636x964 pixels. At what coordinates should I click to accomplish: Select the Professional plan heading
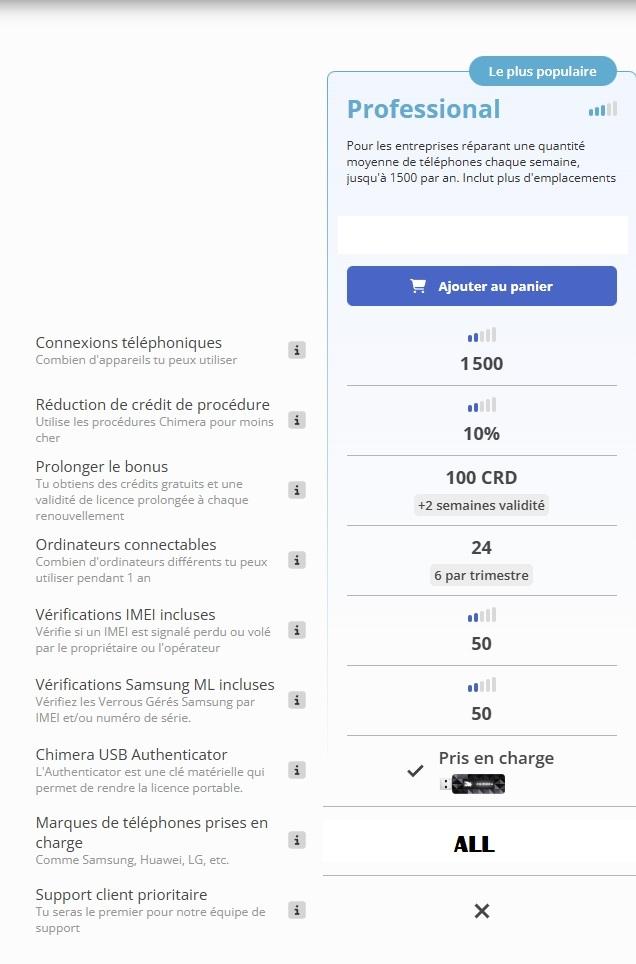click(423, 109)
